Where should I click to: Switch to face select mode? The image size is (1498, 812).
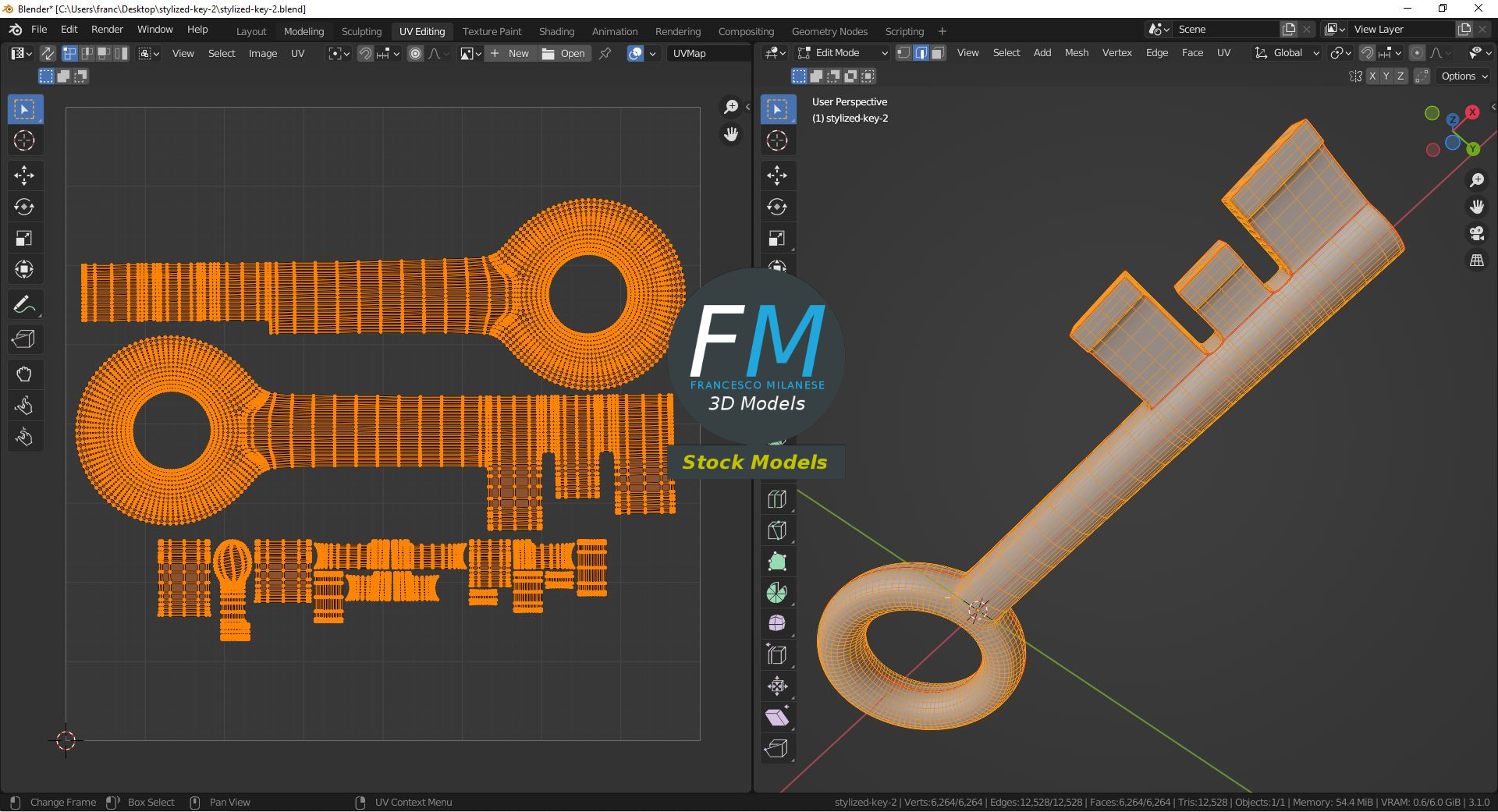point(938,53)
